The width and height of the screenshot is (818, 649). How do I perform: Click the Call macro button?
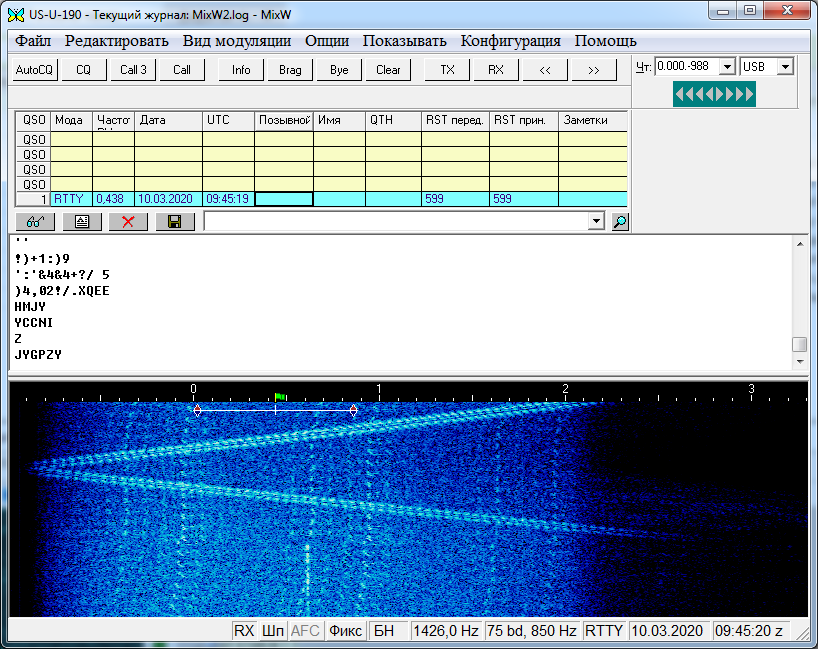pos(182,70)
